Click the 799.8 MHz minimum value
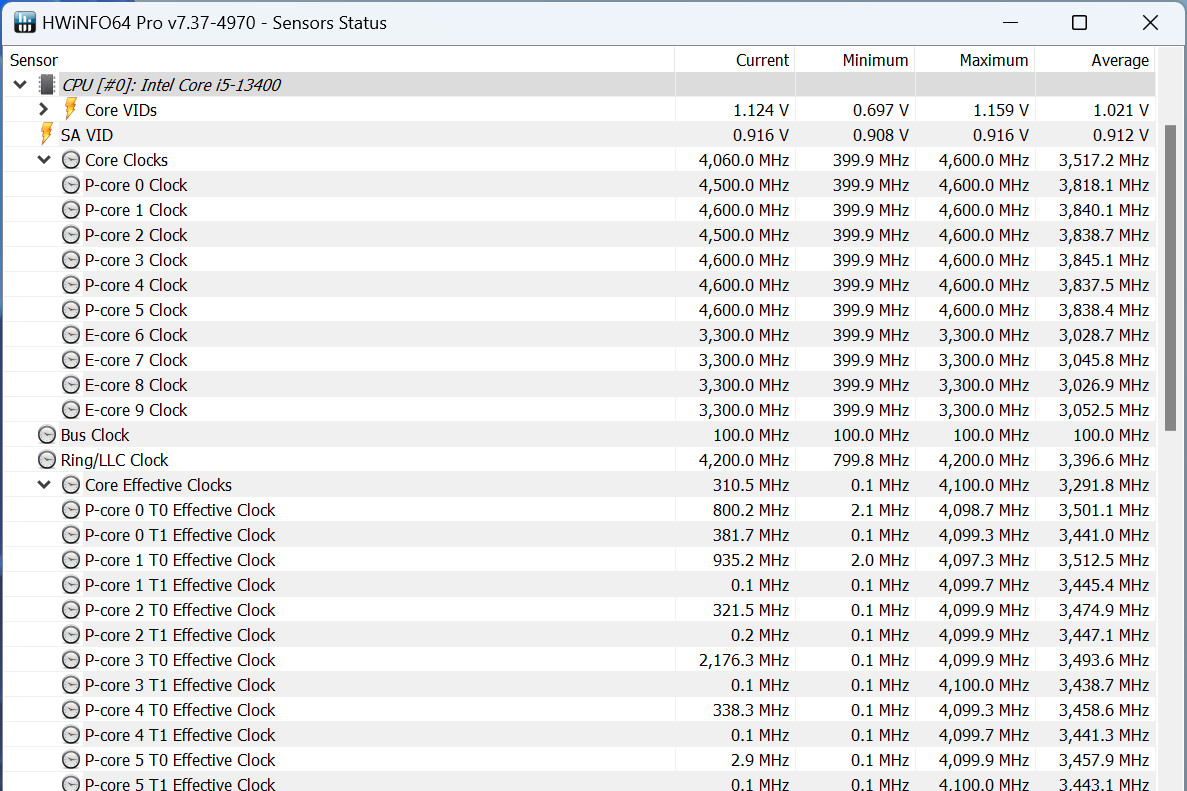Viewport: 1187px width, 791px height. [x=871, y=460]
